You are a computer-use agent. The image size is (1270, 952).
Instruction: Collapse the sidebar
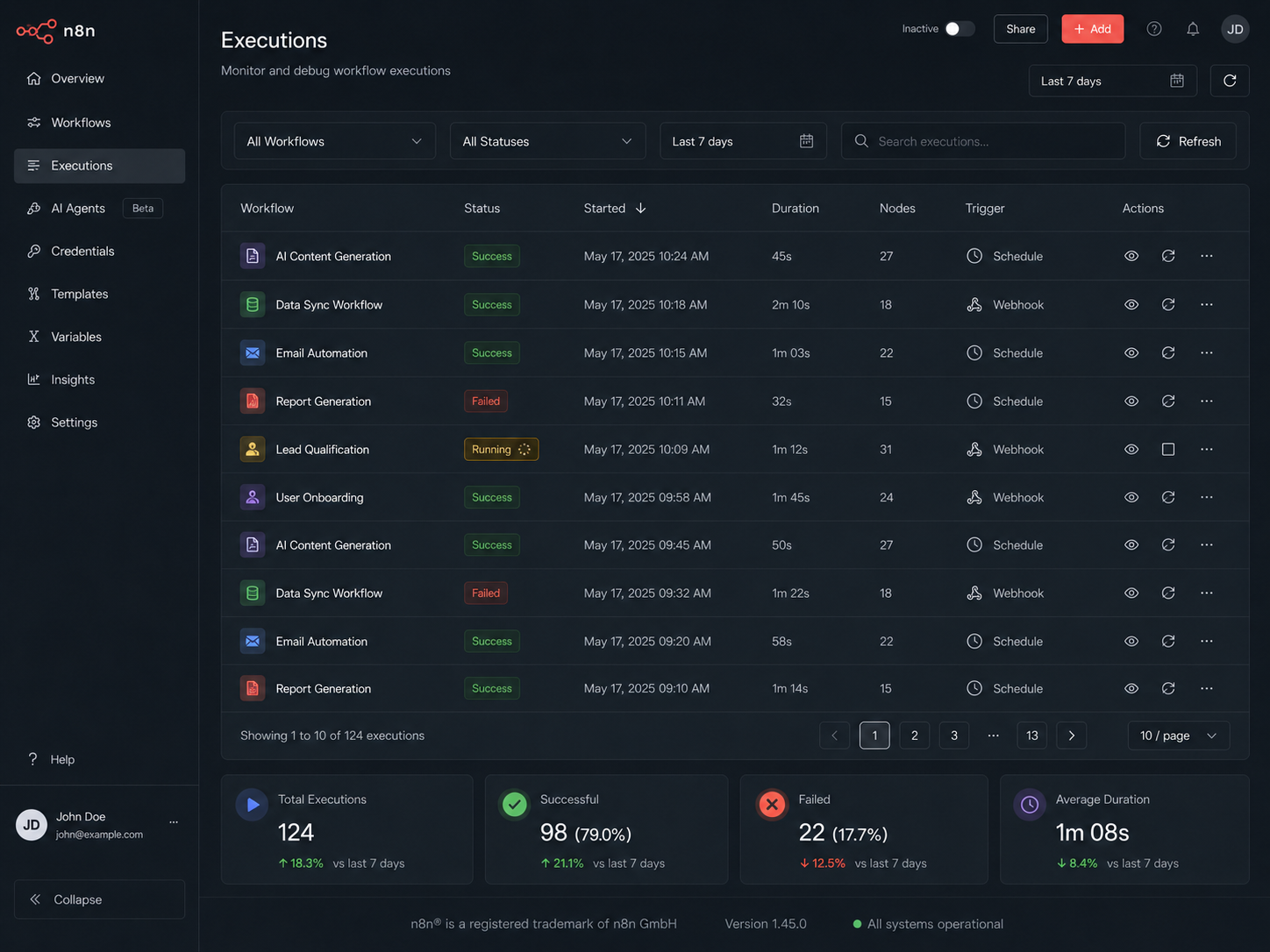pos(99,899)
